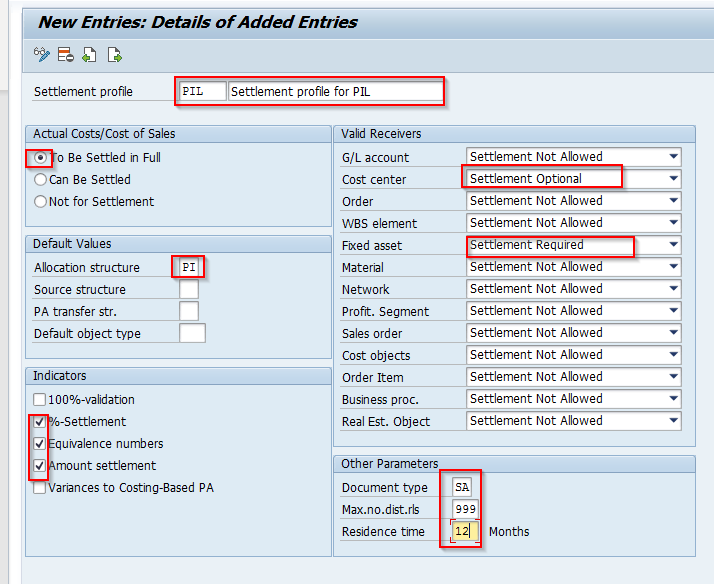Screen dimensions: 714x584
Task: Click the Source structure input field
Action: pos(189,289)
